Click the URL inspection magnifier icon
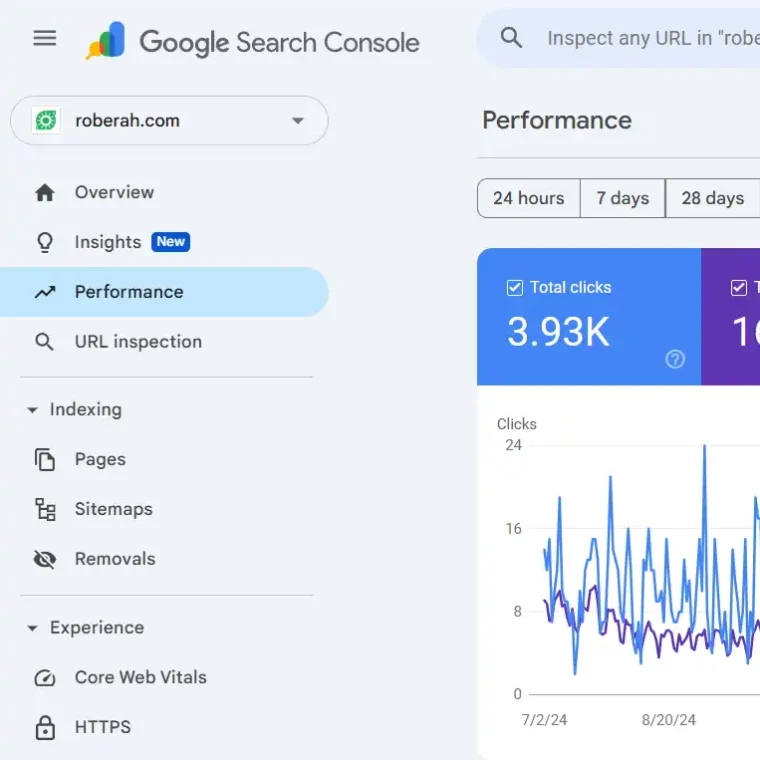Screen dimensions: 760x760 45,342
